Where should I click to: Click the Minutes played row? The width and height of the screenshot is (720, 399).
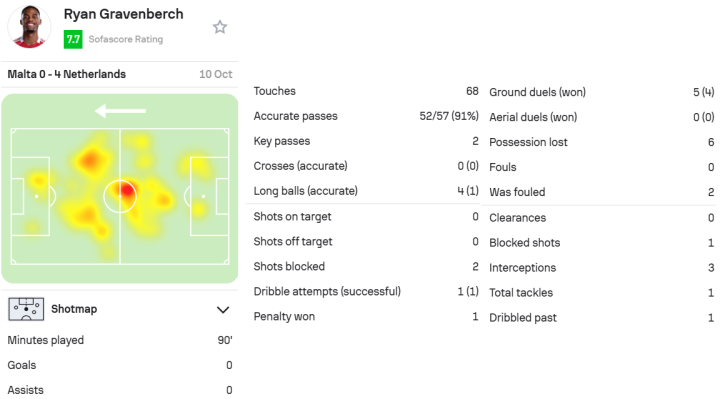point(120,340)
